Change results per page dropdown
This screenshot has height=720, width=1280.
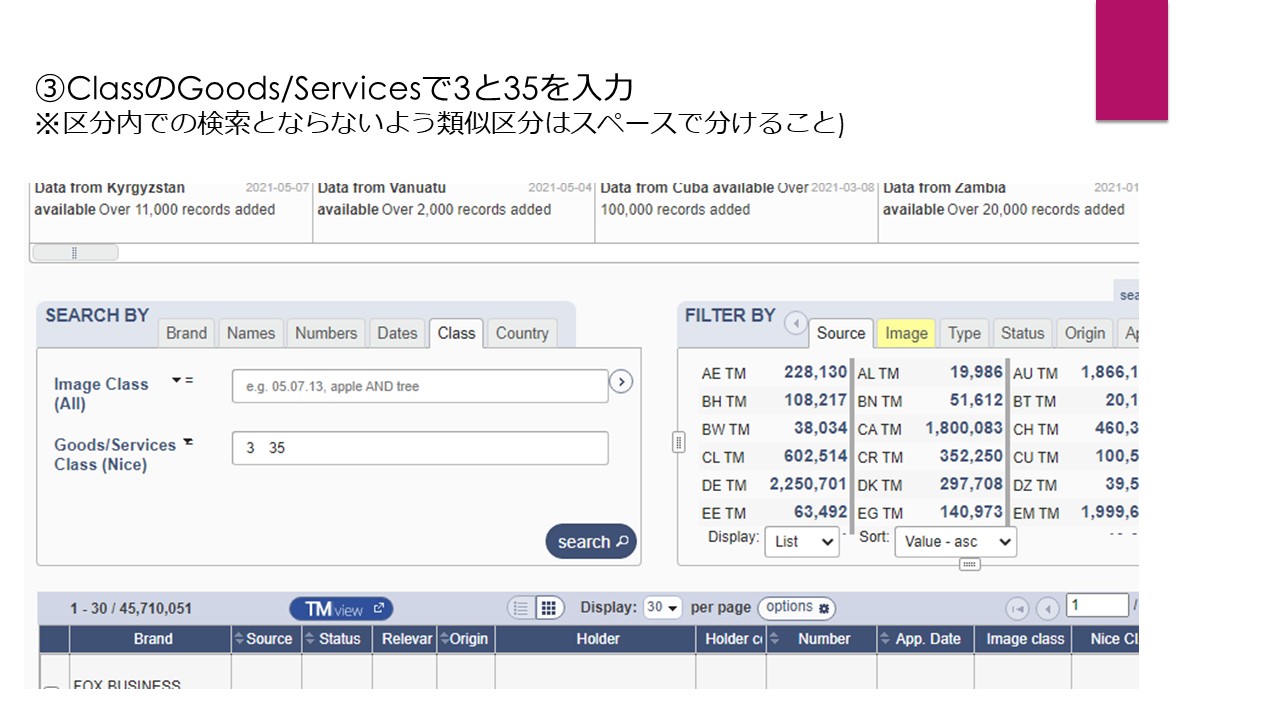[662, 607]
